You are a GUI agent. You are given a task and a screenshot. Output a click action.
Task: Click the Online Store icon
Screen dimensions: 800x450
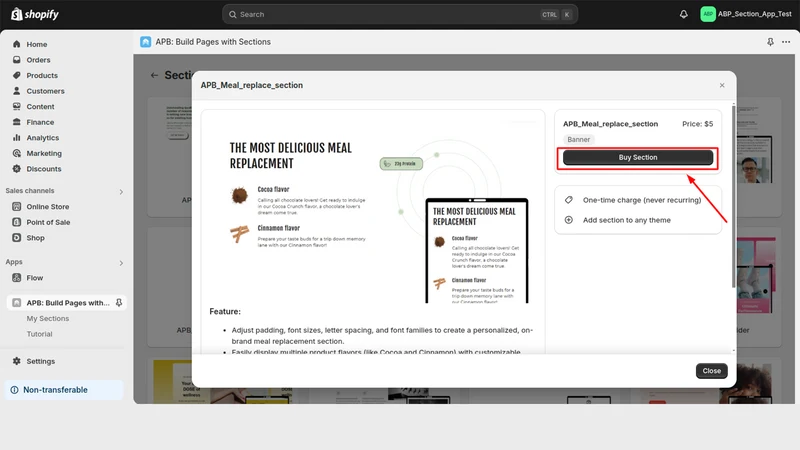tap(17, 207)
